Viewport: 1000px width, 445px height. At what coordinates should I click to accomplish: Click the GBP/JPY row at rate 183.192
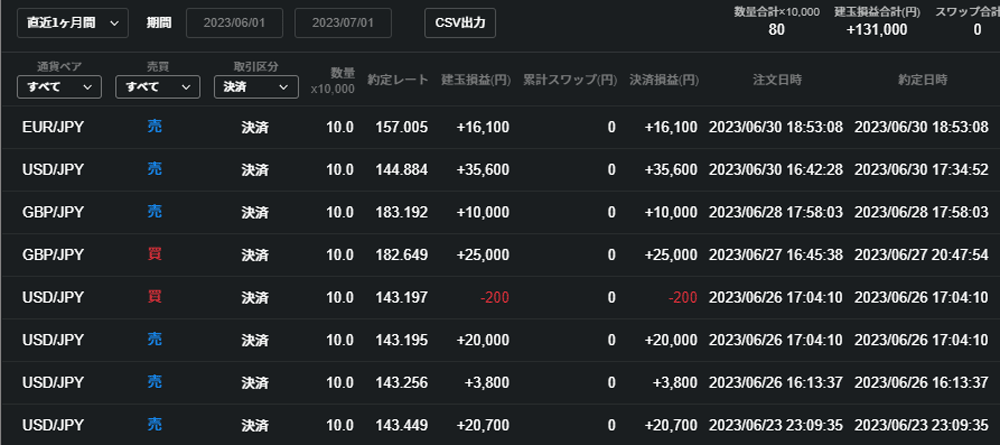(500, 212)
